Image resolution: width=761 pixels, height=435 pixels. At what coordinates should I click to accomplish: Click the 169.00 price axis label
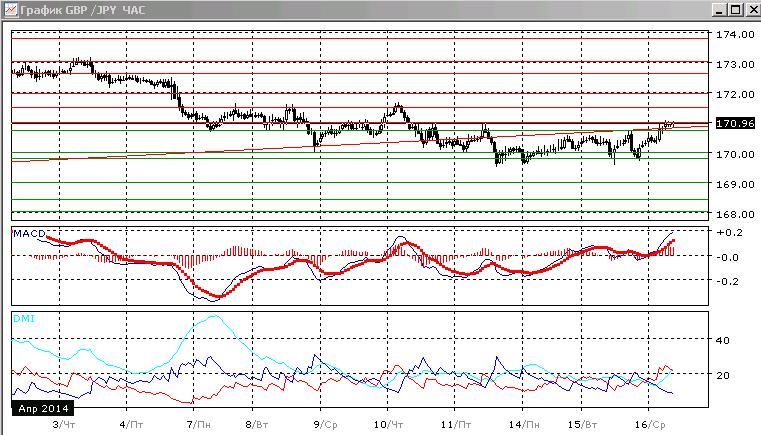[735, 184]
